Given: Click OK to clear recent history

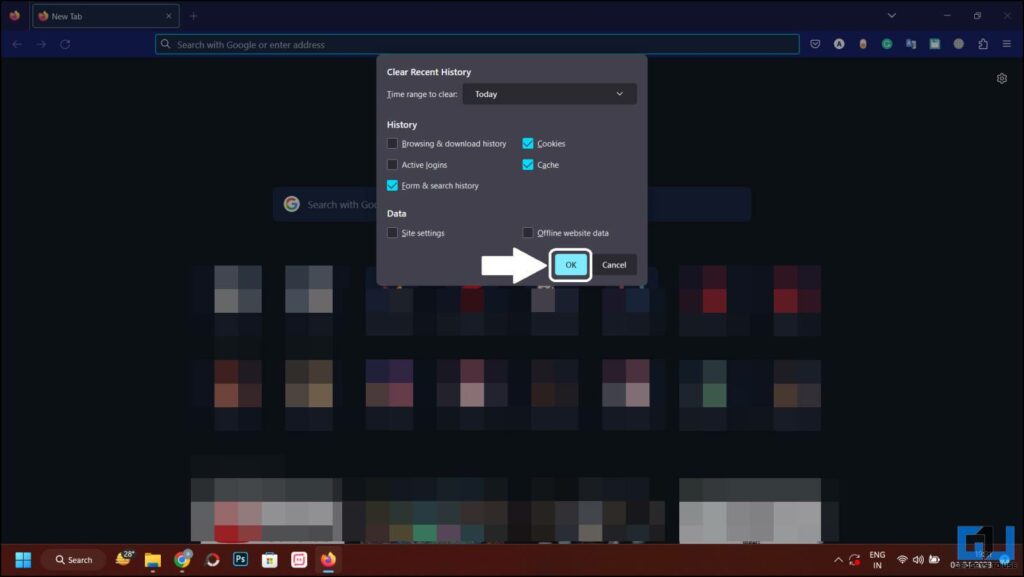Looking at the screenshot, I should [570, 264].
